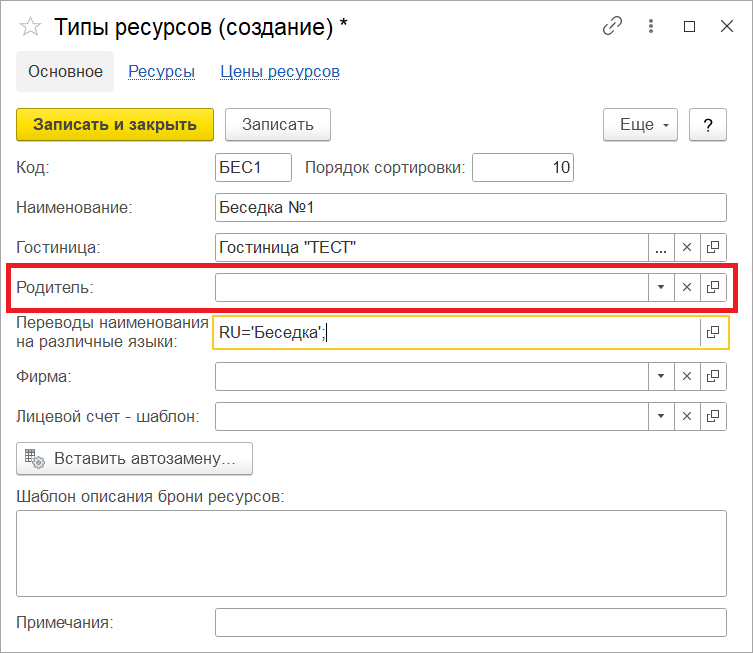The image size is (753, 653).
Task: Open the Цены ресурсов tab
Action: pyautogui.click(x=280, y=72)
